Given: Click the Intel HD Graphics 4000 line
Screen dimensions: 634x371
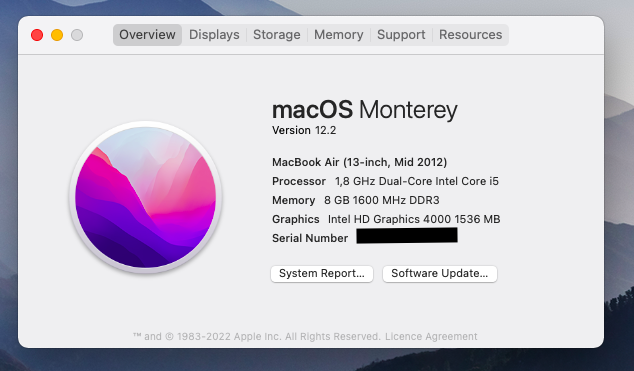Looking at the screenshot, I should click(x=386, y=219).
